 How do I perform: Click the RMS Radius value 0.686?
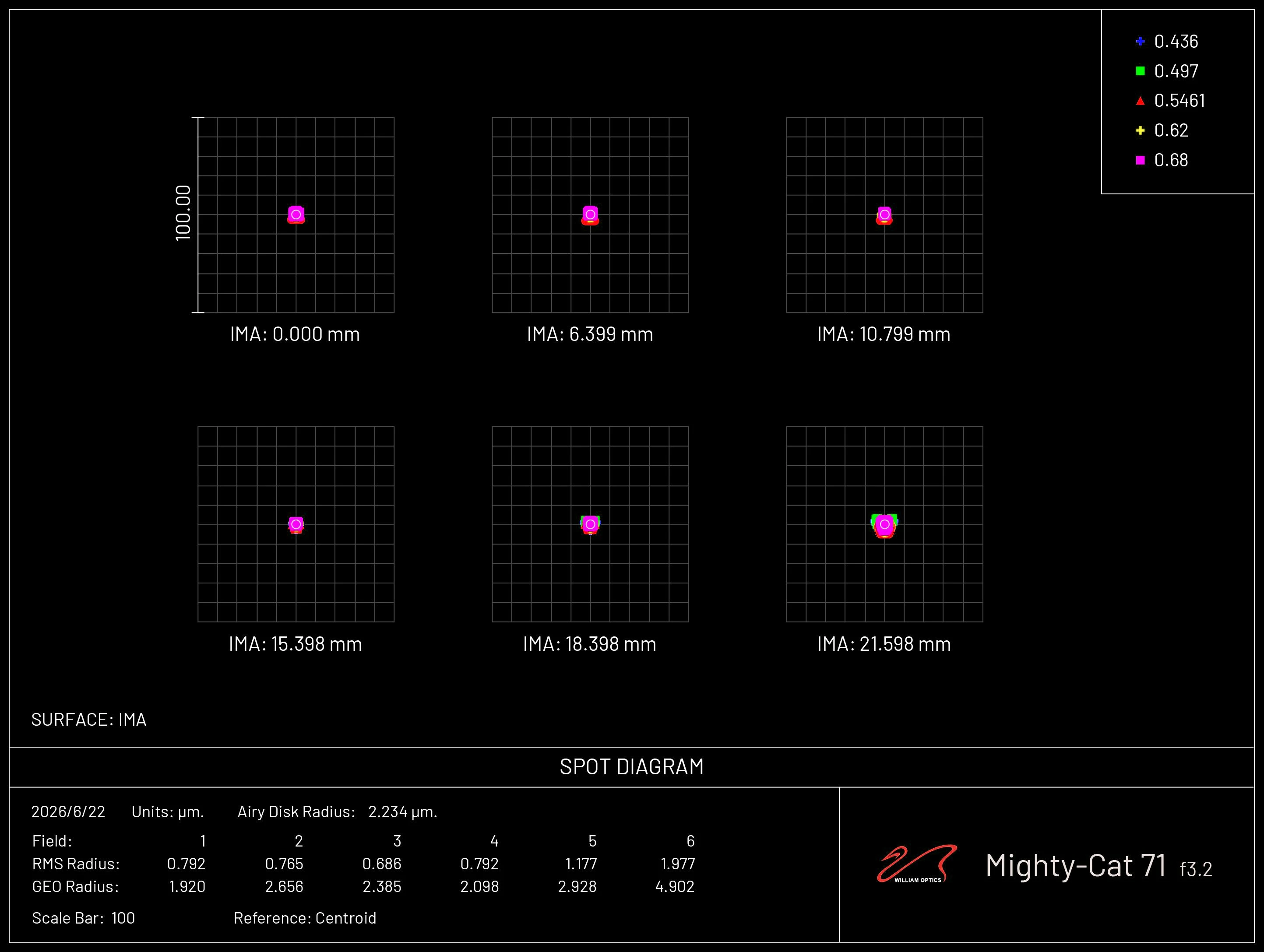[x=382, y=864]
